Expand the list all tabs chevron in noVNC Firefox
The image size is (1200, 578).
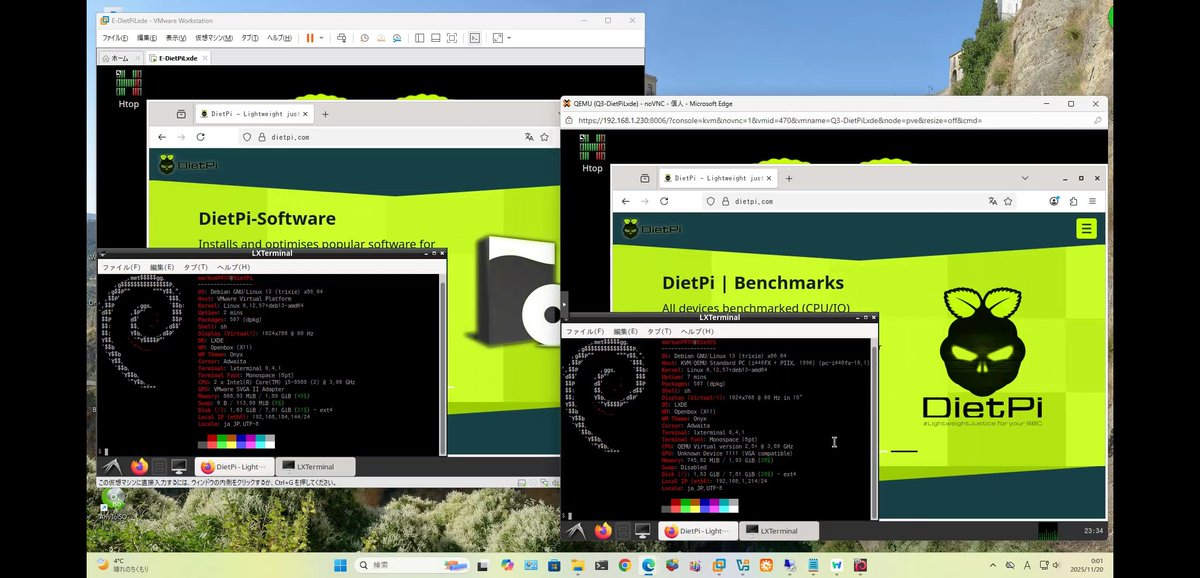1025,178
